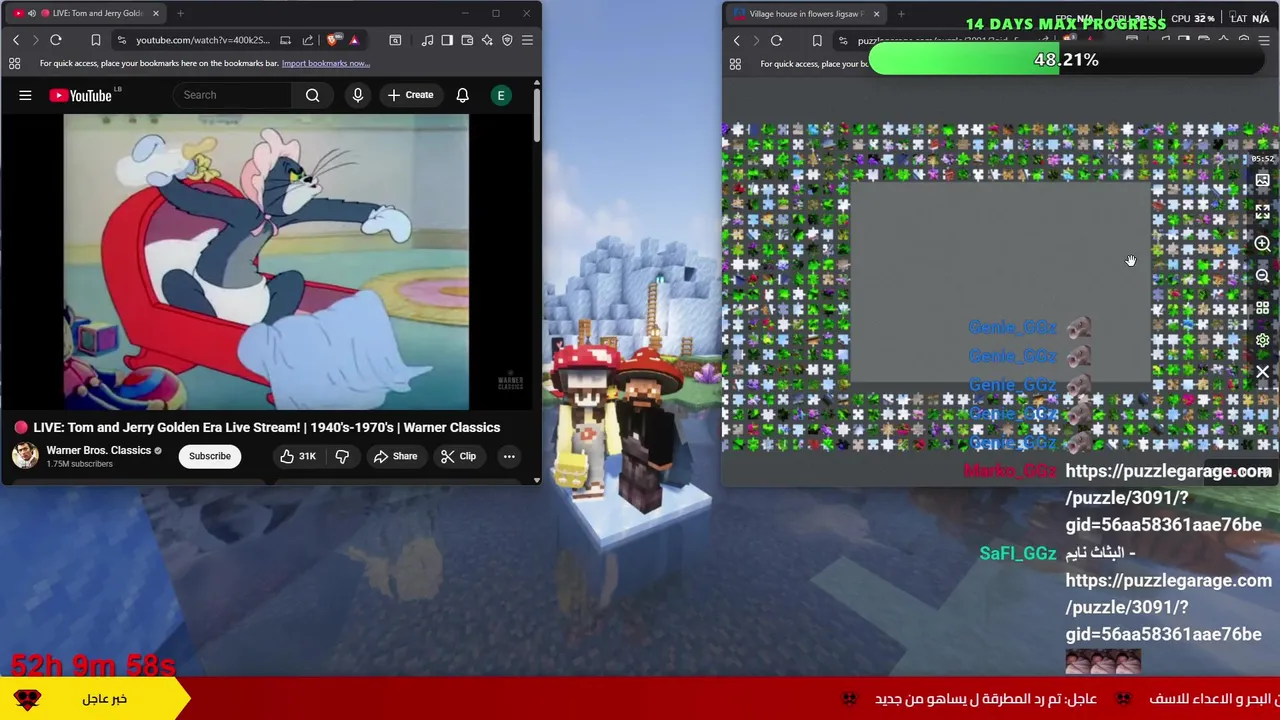Click Back arrow in puzzle browser window
This screenshot has width=1280, height=720.
tap(737, 41)
